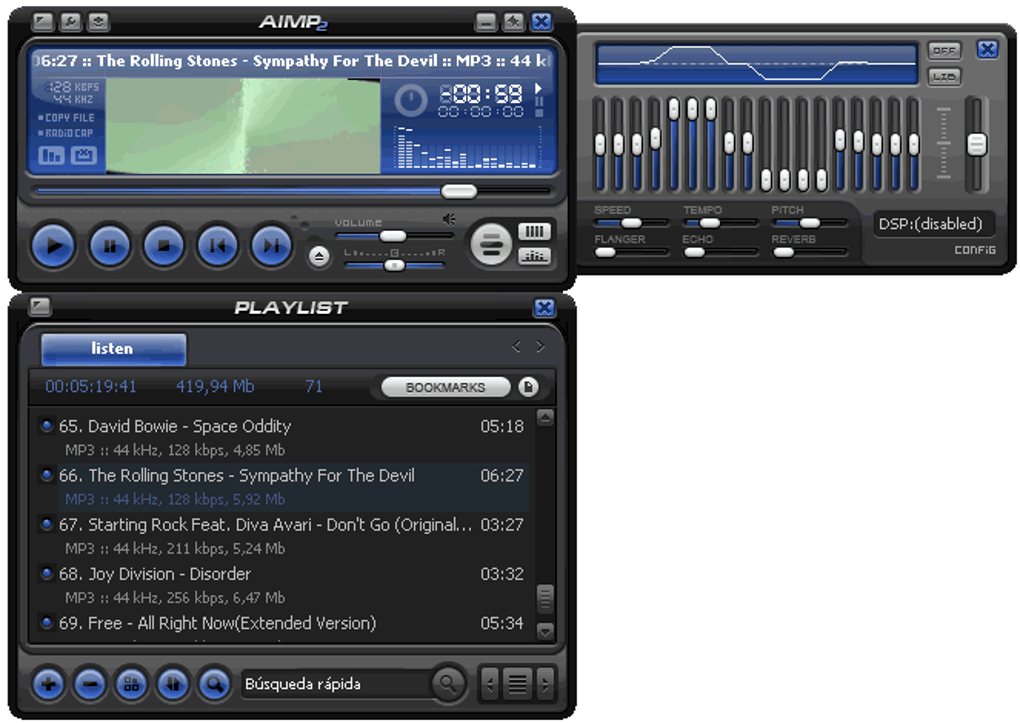This screenshot has height=723, width=1020.
Task: Pause the current track
Action: click(109, 246)
